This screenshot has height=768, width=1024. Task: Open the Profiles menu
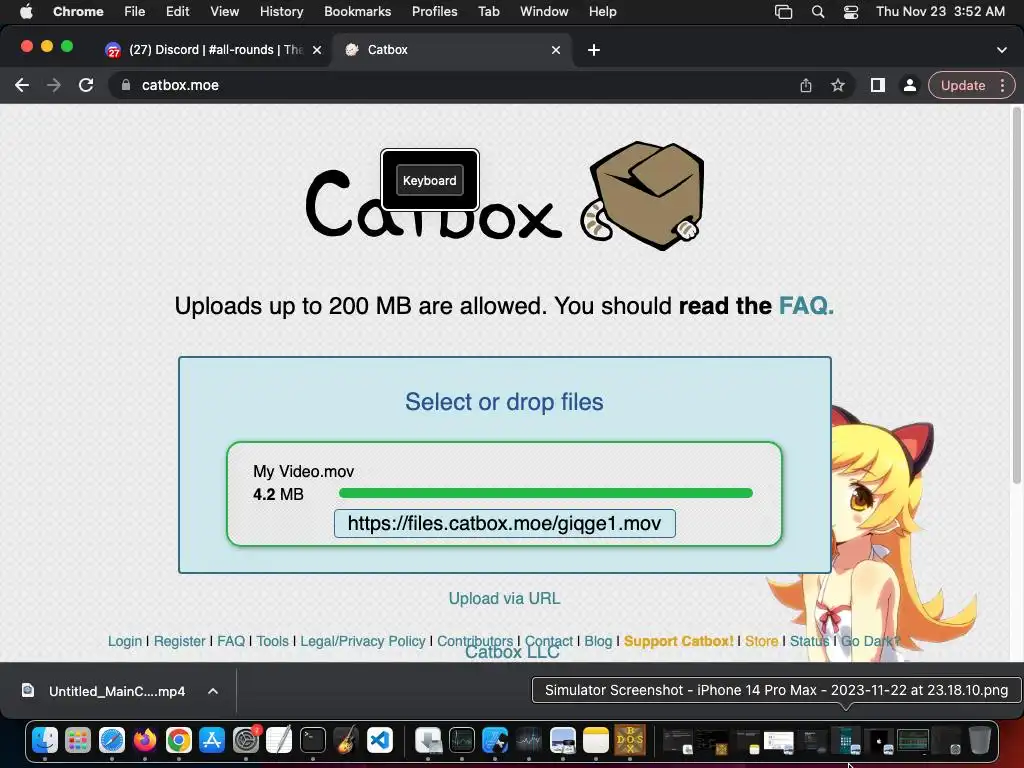[x=434, y=12]
